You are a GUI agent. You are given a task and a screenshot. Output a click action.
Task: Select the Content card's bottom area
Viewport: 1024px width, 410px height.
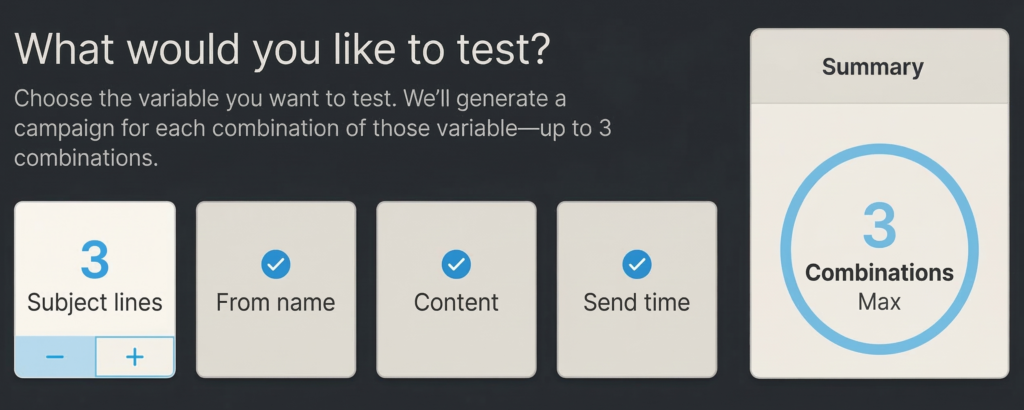point(456,348)
